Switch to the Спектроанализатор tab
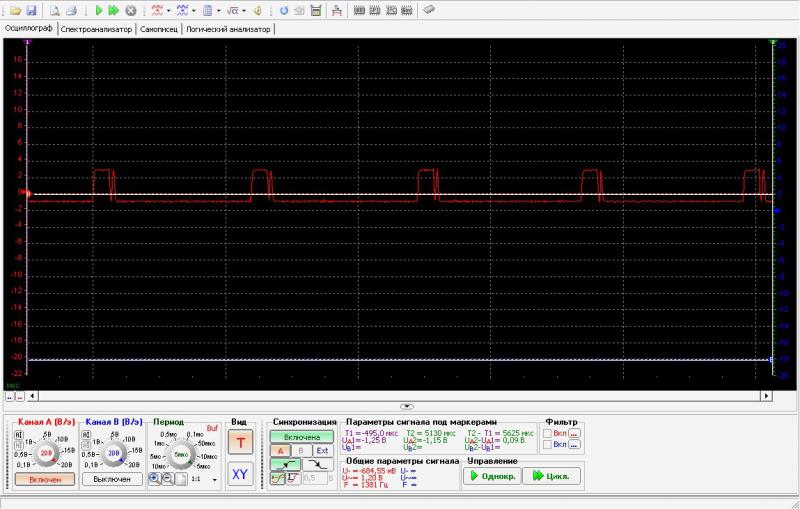The width and height of the screenshot is (800, 509). click(x=96, y=29)
